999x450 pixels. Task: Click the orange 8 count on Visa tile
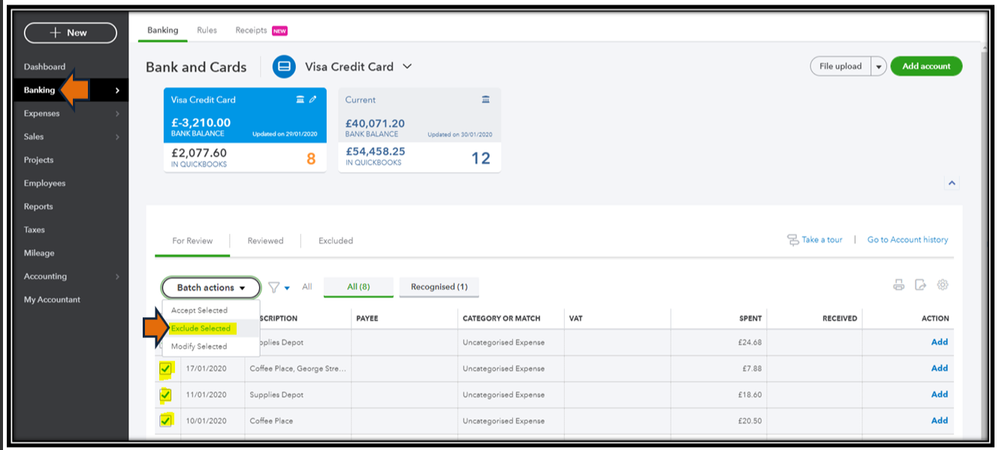tap(311, 158)
